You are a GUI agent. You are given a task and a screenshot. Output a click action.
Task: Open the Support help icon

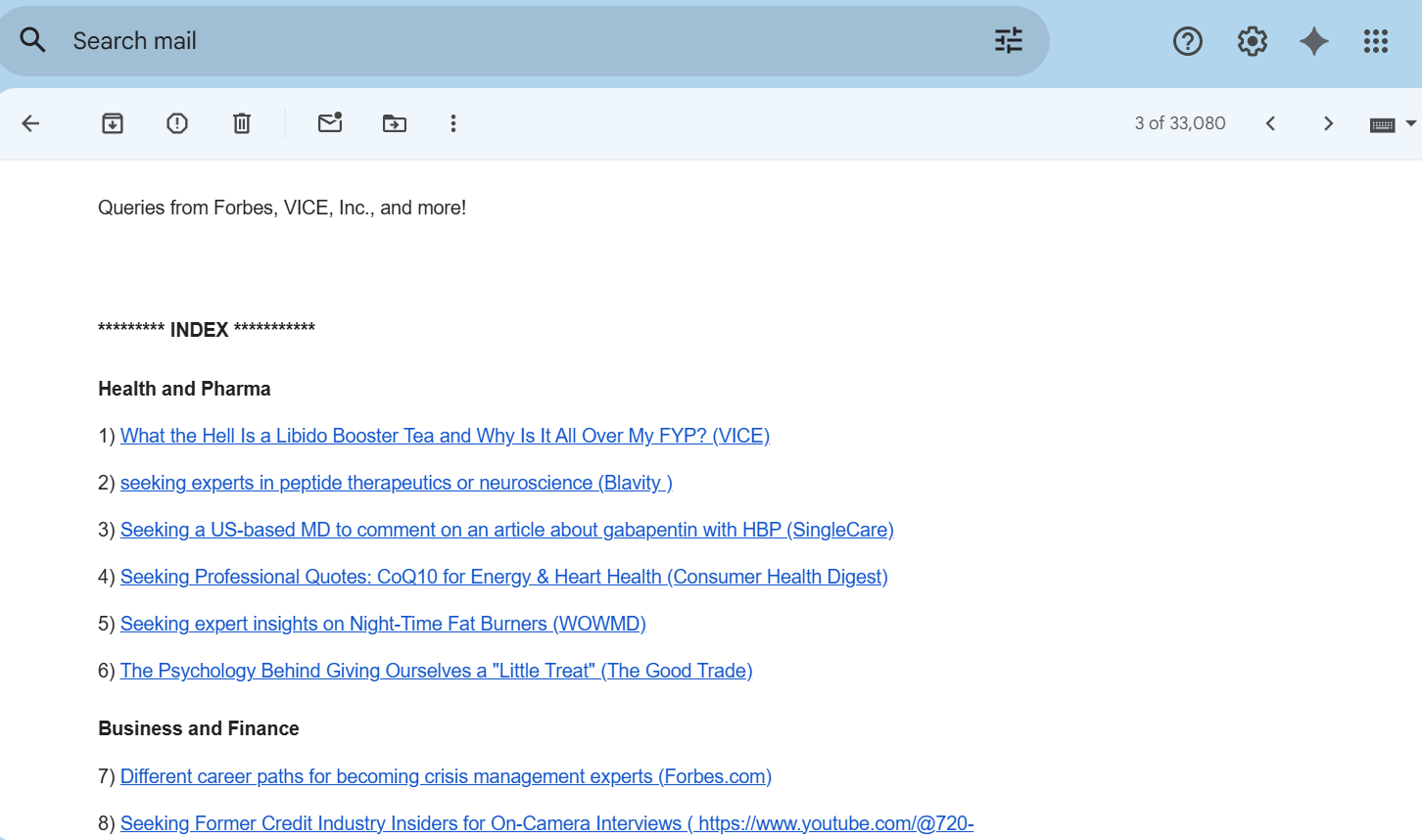click(1187, 41)
